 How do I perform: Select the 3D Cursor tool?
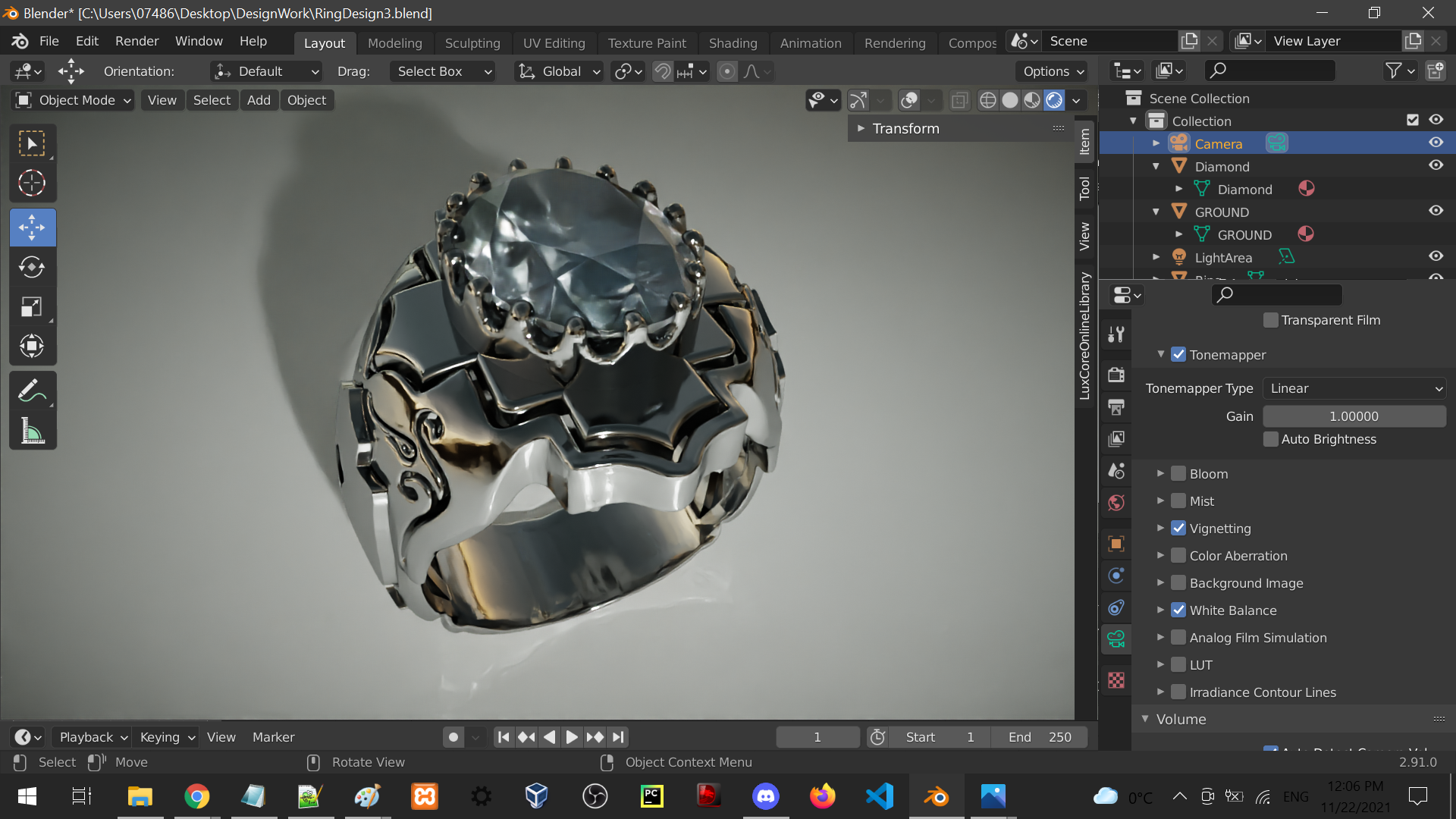[x=32, y=183]
